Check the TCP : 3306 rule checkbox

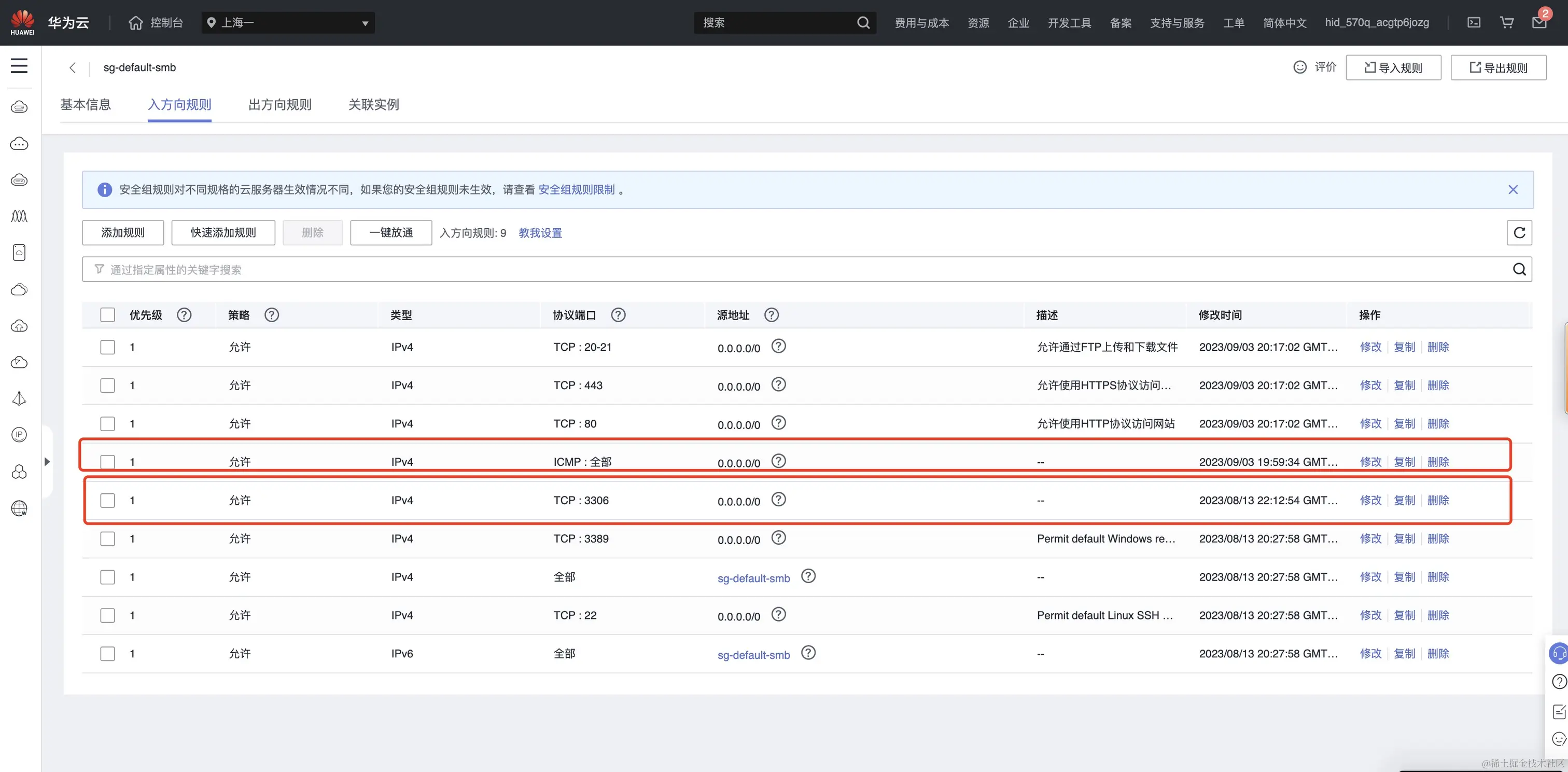pyautogui.click(x=108, y=501)
